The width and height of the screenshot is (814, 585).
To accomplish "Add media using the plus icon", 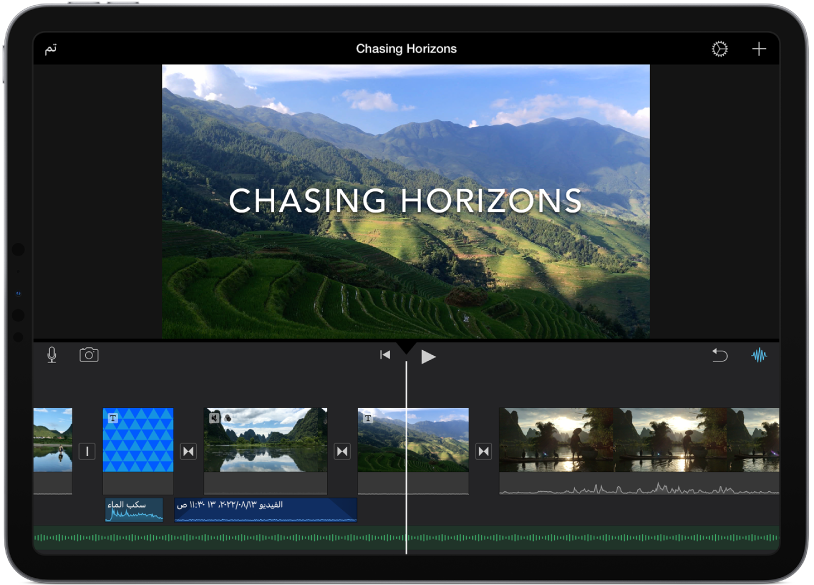I will point(758,48).
